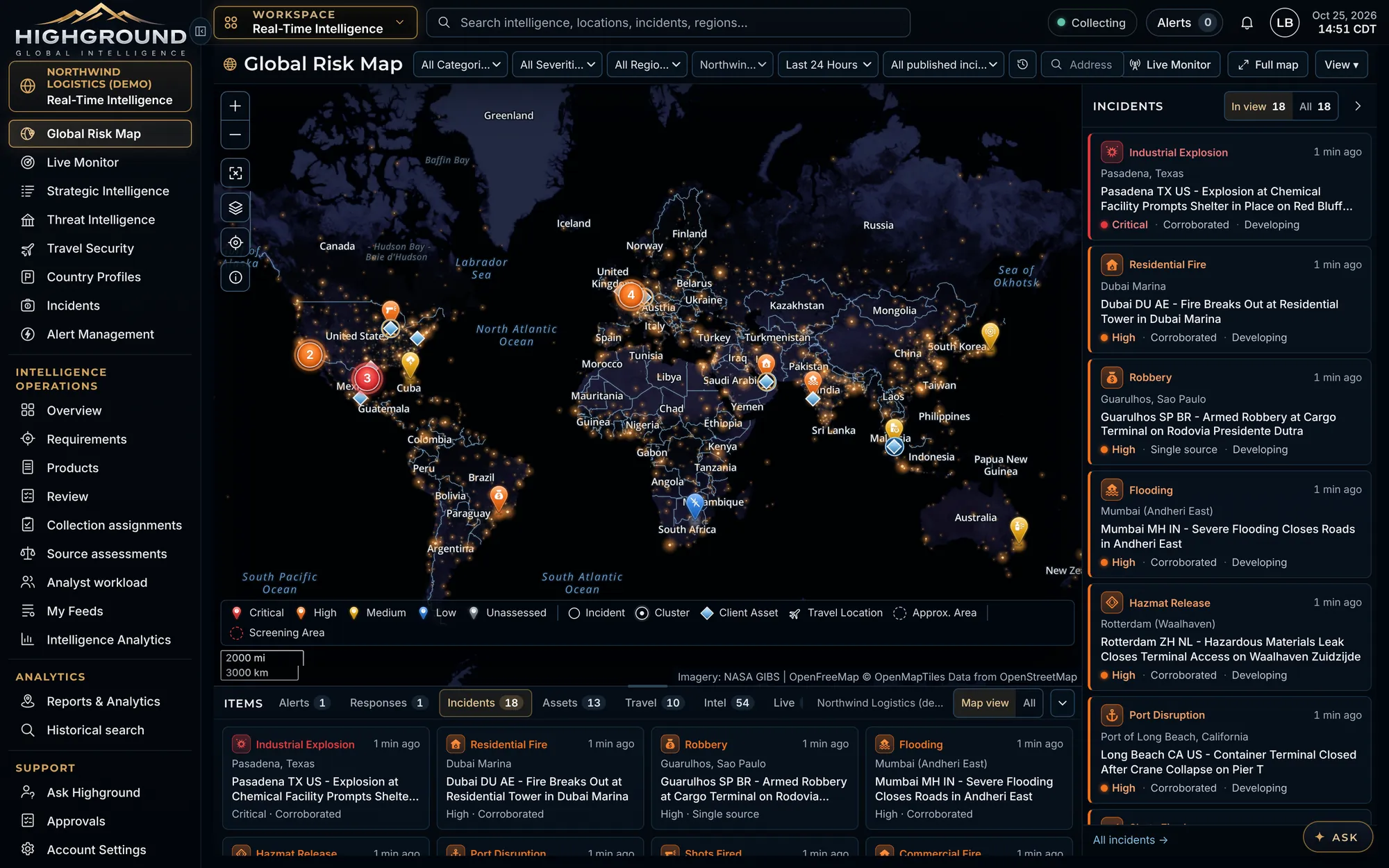Open the LB user avatar
The height and width of the screenshot is (868, 1389).
click(1284, 23)
